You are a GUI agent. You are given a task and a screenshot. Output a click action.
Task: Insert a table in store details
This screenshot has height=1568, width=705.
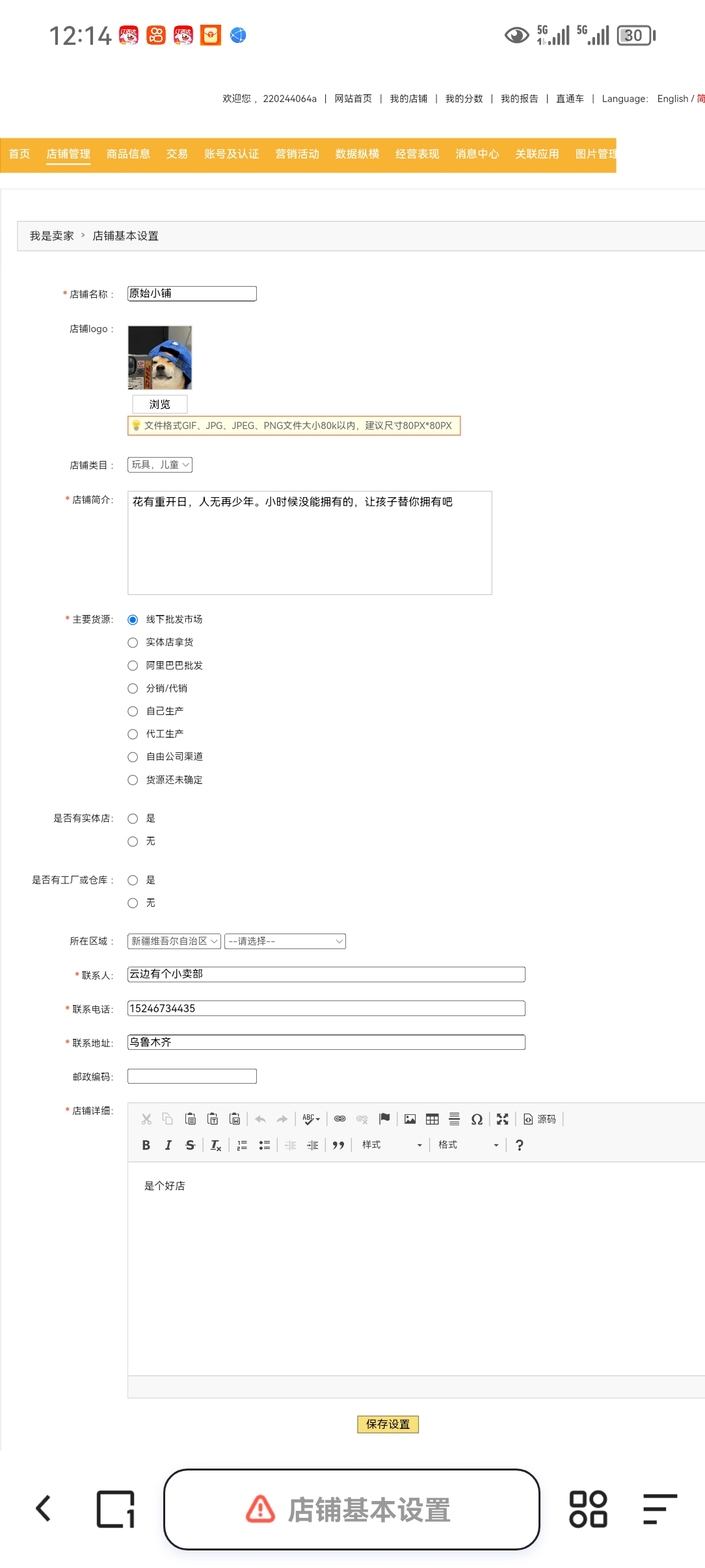click(x=432, y=1119)
